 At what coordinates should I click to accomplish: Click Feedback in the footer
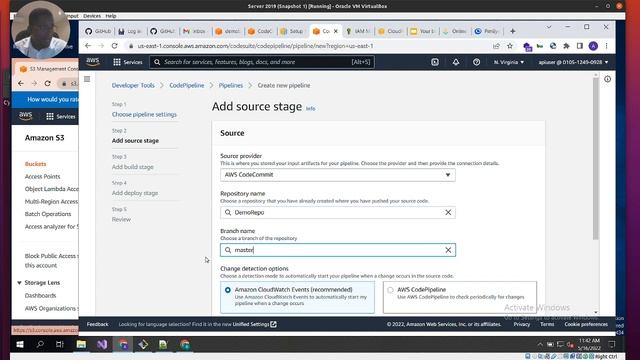98,324
